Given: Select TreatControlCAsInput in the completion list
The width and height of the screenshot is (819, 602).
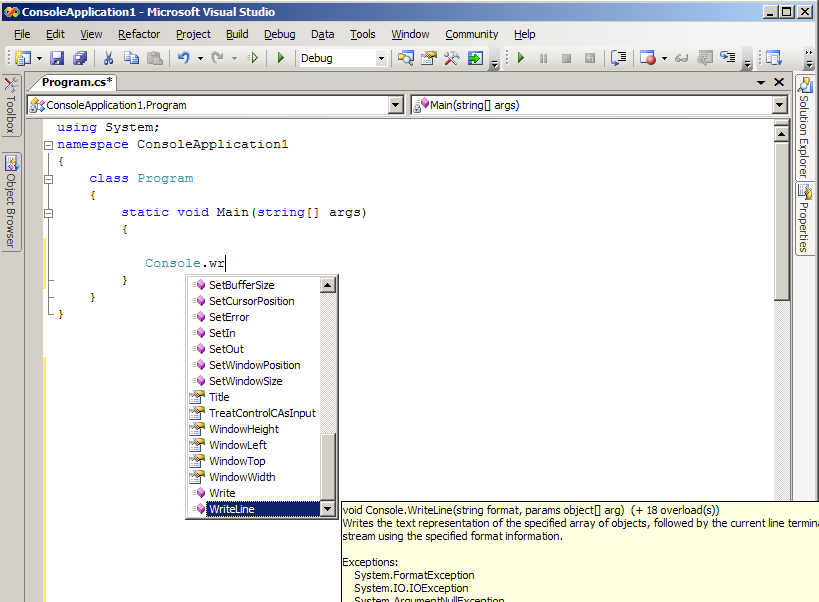Looking at the screenshot, I should pyautogui.click(x=254, y=413).
